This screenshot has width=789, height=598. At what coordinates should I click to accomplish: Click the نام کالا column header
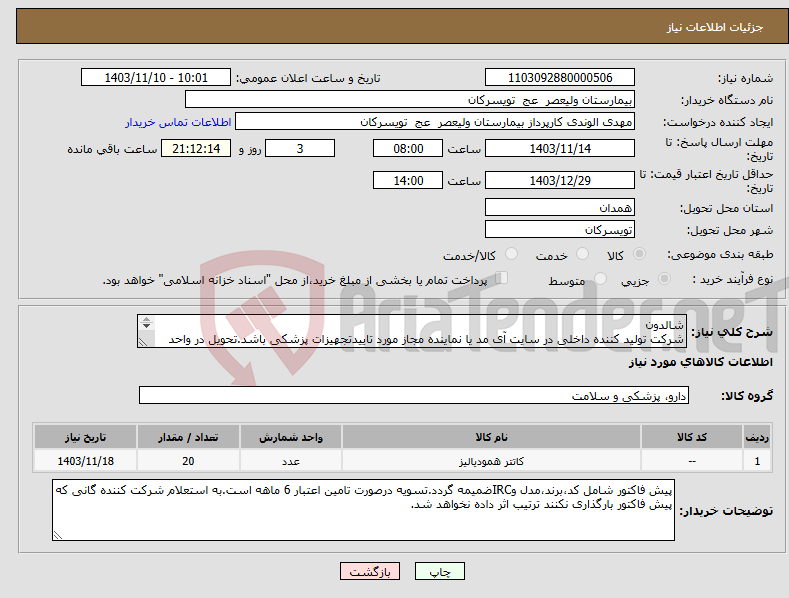(x=491, y=437)
